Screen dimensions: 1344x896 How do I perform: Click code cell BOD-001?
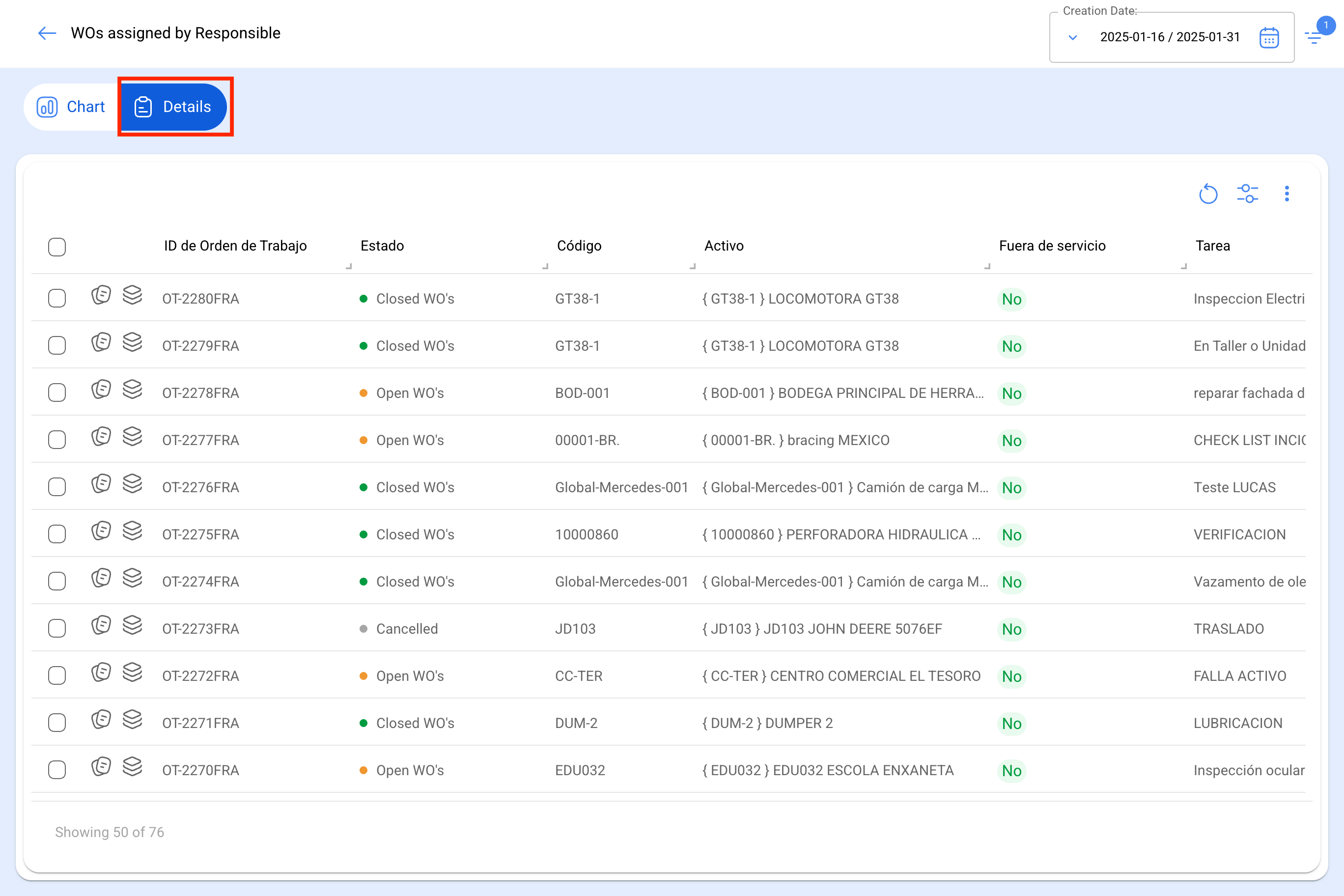pyautogui.click(x=582, y=393)
